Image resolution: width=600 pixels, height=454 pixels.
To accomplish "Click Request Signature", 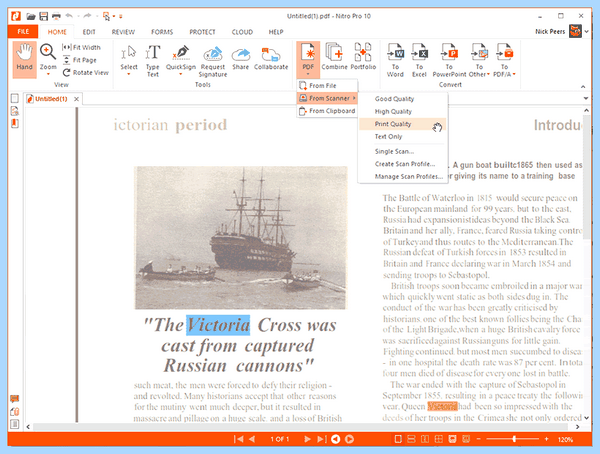I will pos(213,61).
